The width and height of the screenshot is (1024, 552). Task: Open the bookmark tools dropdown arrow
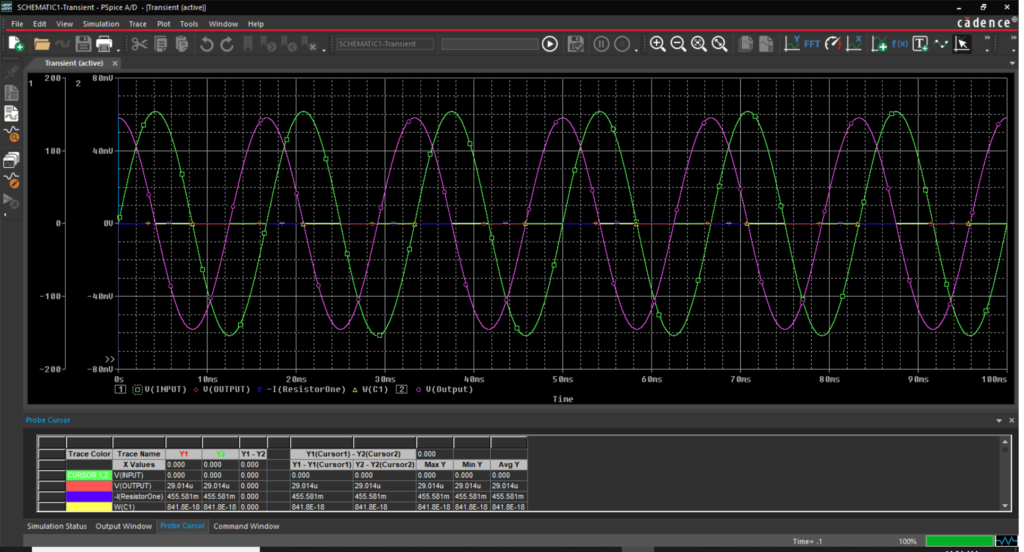point(324,50)
